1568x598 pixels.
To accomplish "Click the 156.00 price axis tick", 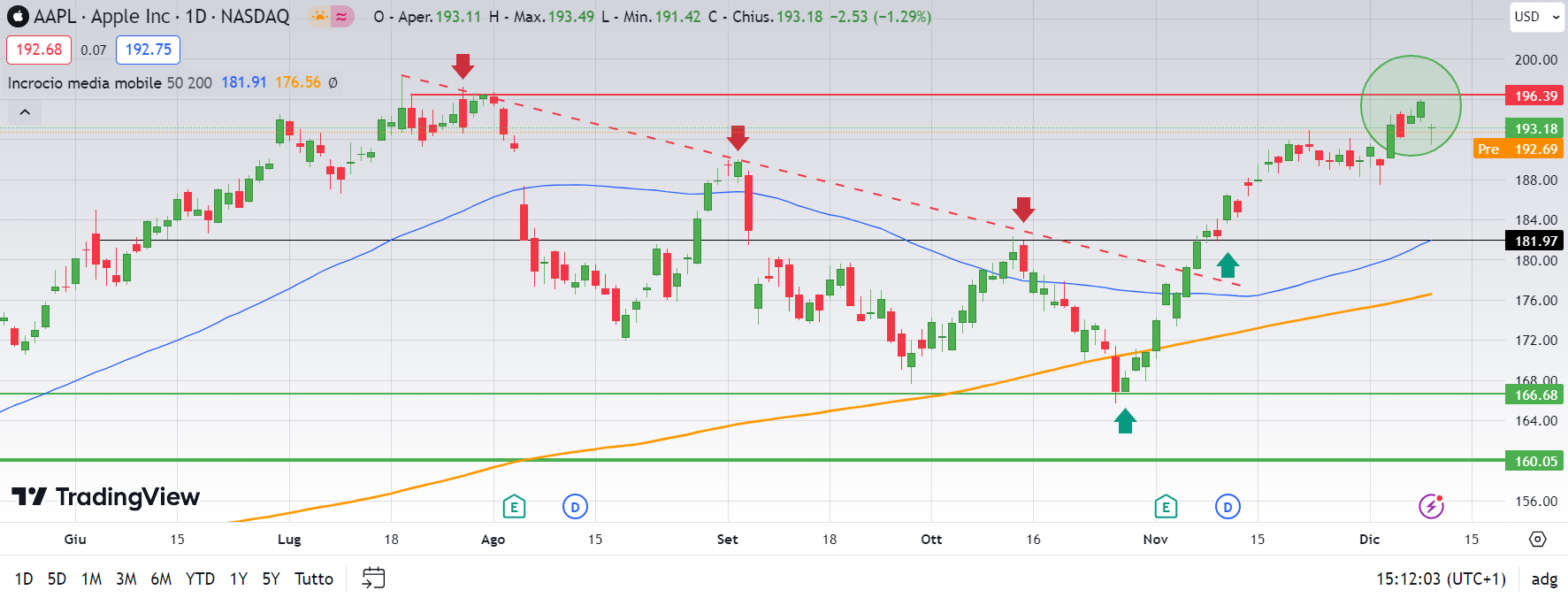I will point(1536,501).
